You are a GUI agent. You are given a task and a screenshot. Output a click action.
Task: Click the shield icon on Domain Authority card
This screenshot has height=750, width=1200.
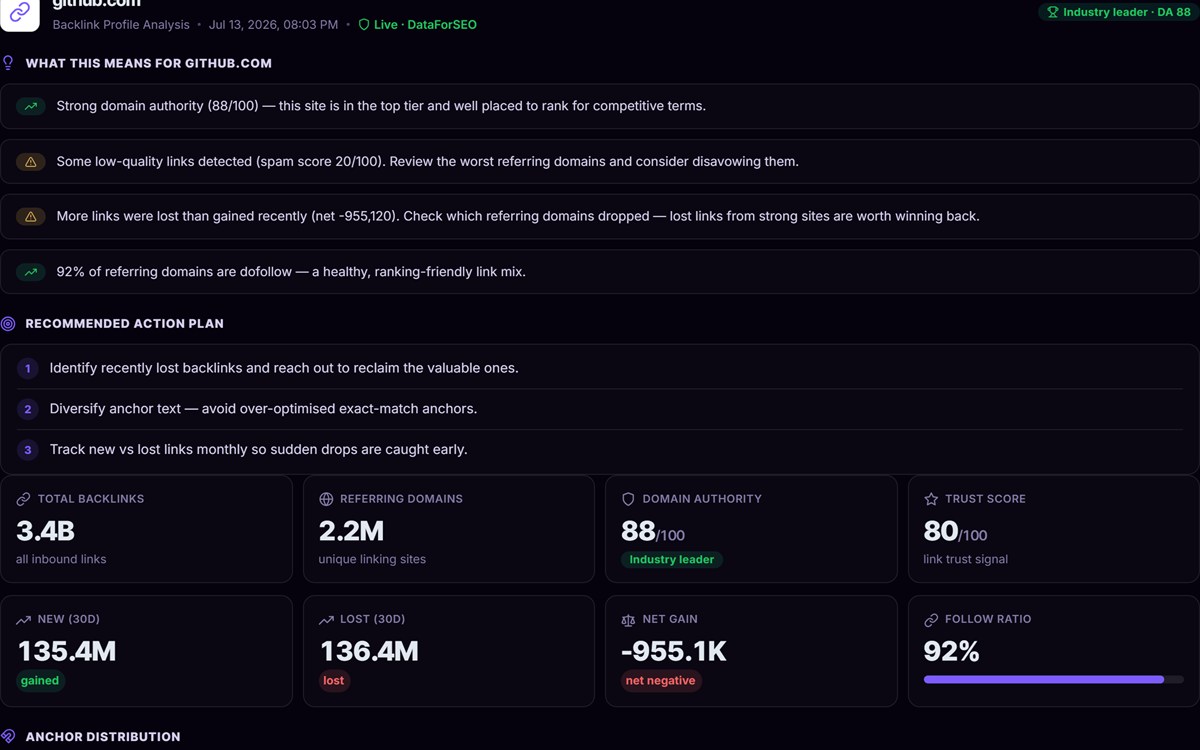point(628,499)
